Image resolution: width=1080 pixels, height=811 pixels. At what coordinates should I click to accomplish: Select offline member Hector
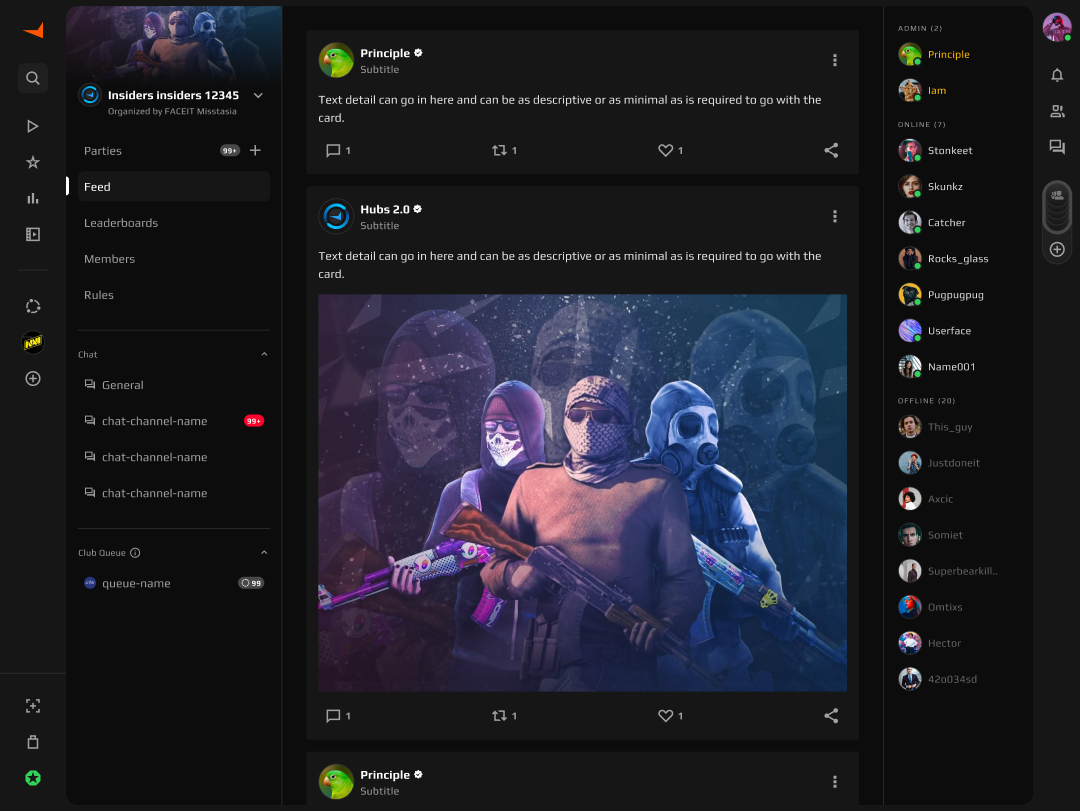pyautogui.click(x=930, y=643)
